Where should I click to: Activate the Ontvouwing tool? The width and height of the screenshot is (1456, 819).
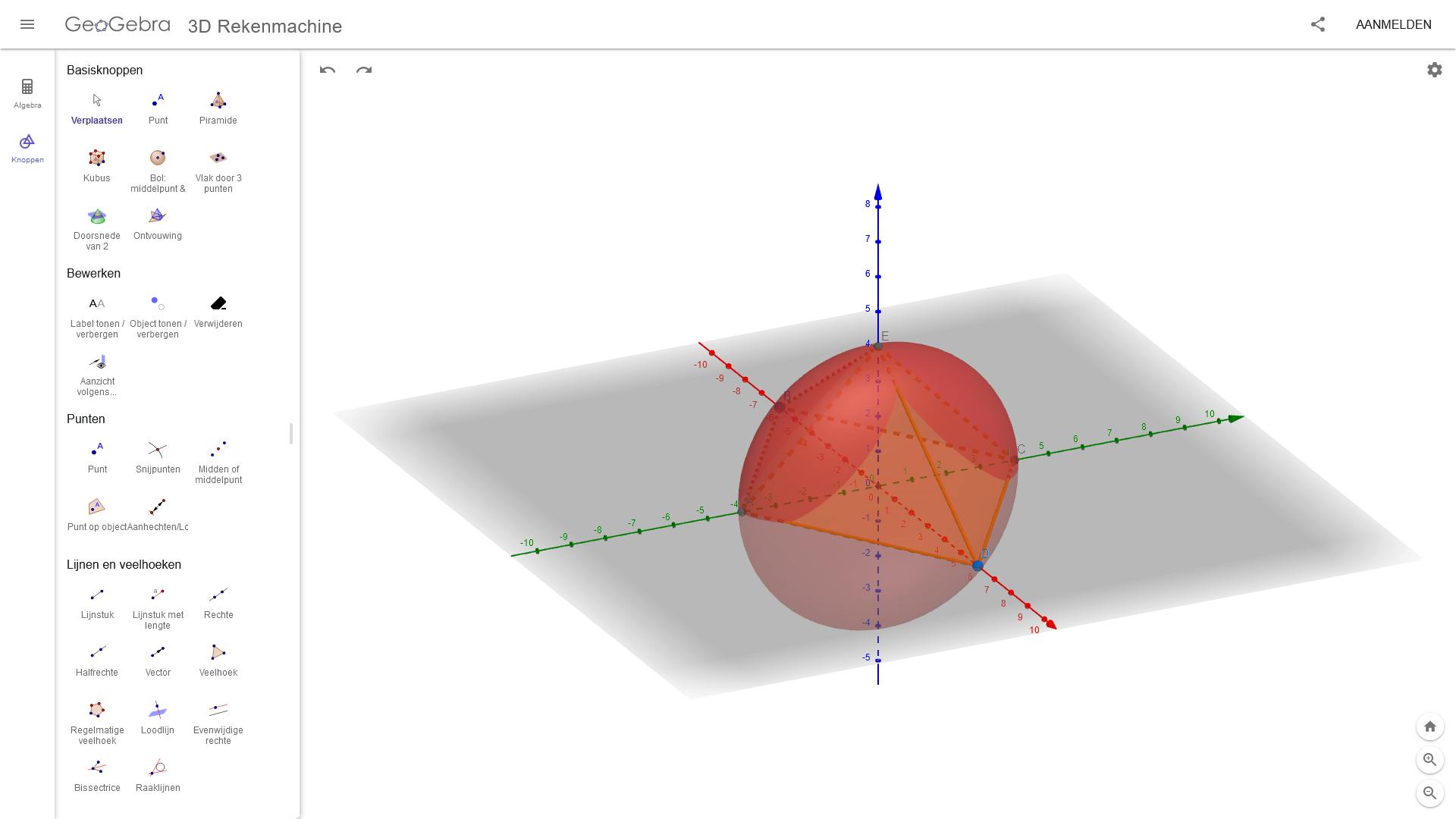158,224
